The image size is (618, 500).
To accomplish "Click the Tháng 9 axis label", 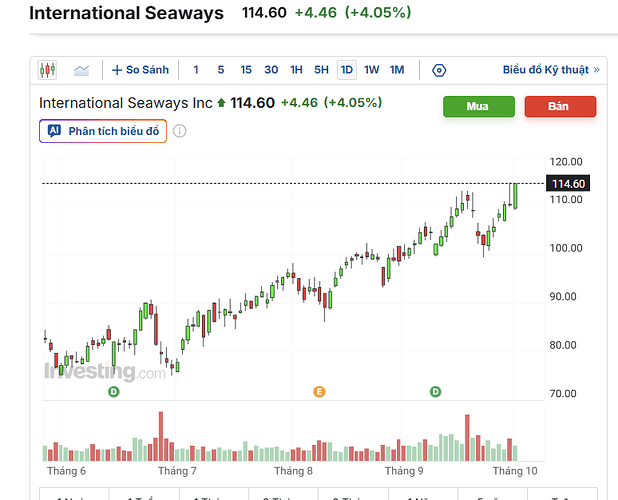I will [x=404, y=471].
